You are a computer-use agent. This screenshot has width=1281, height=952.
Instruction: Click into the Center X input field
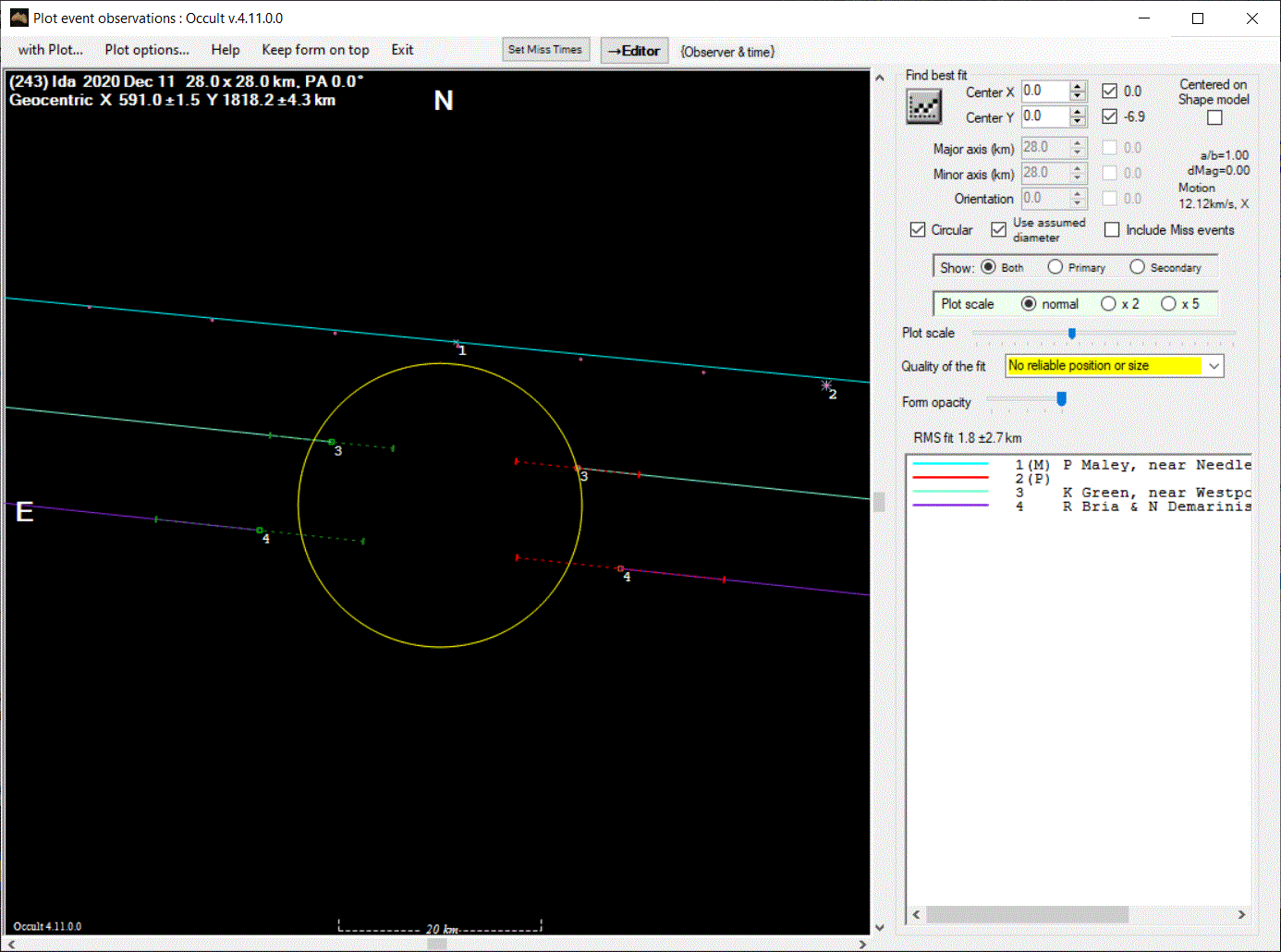[x=1044, y=91]
